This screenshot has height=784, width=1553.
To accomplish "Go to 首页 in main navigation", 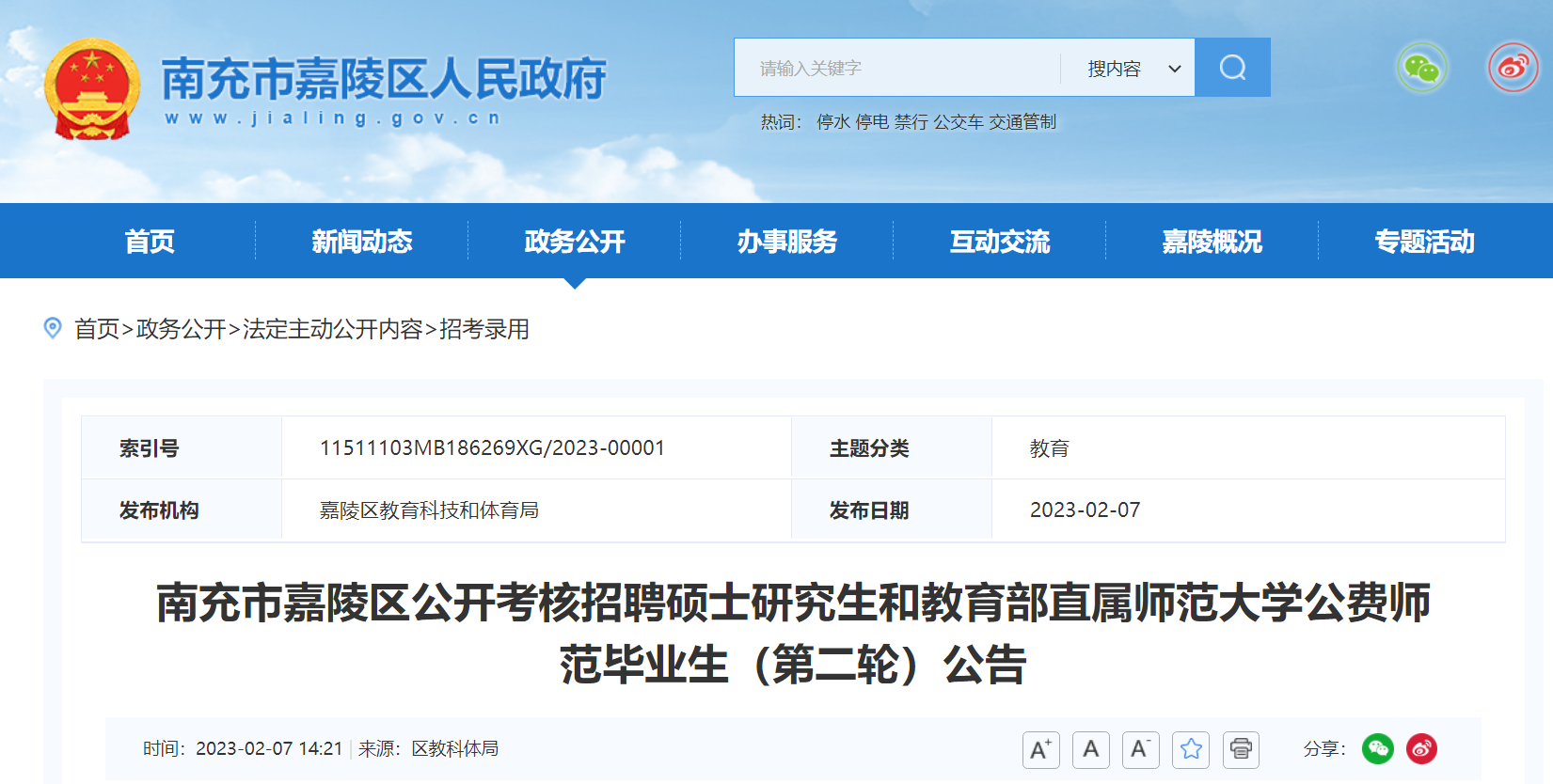I will point(150,242).
